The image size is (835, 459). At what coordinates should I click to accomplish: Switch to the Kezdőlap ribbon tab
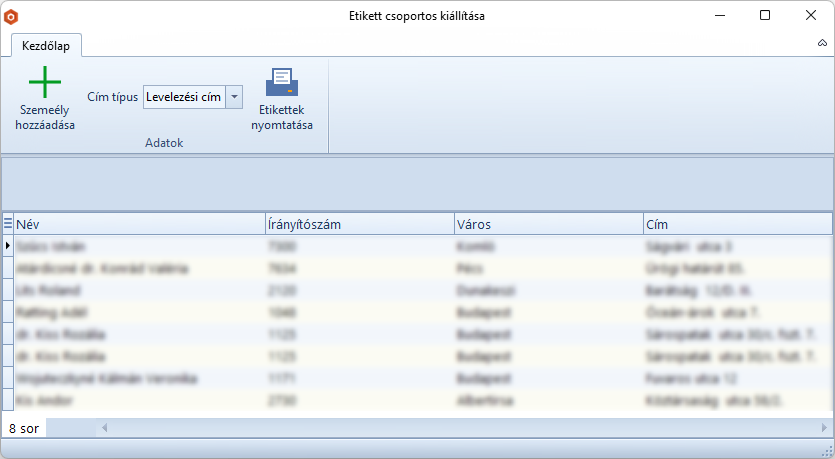[x=46, y=45]
